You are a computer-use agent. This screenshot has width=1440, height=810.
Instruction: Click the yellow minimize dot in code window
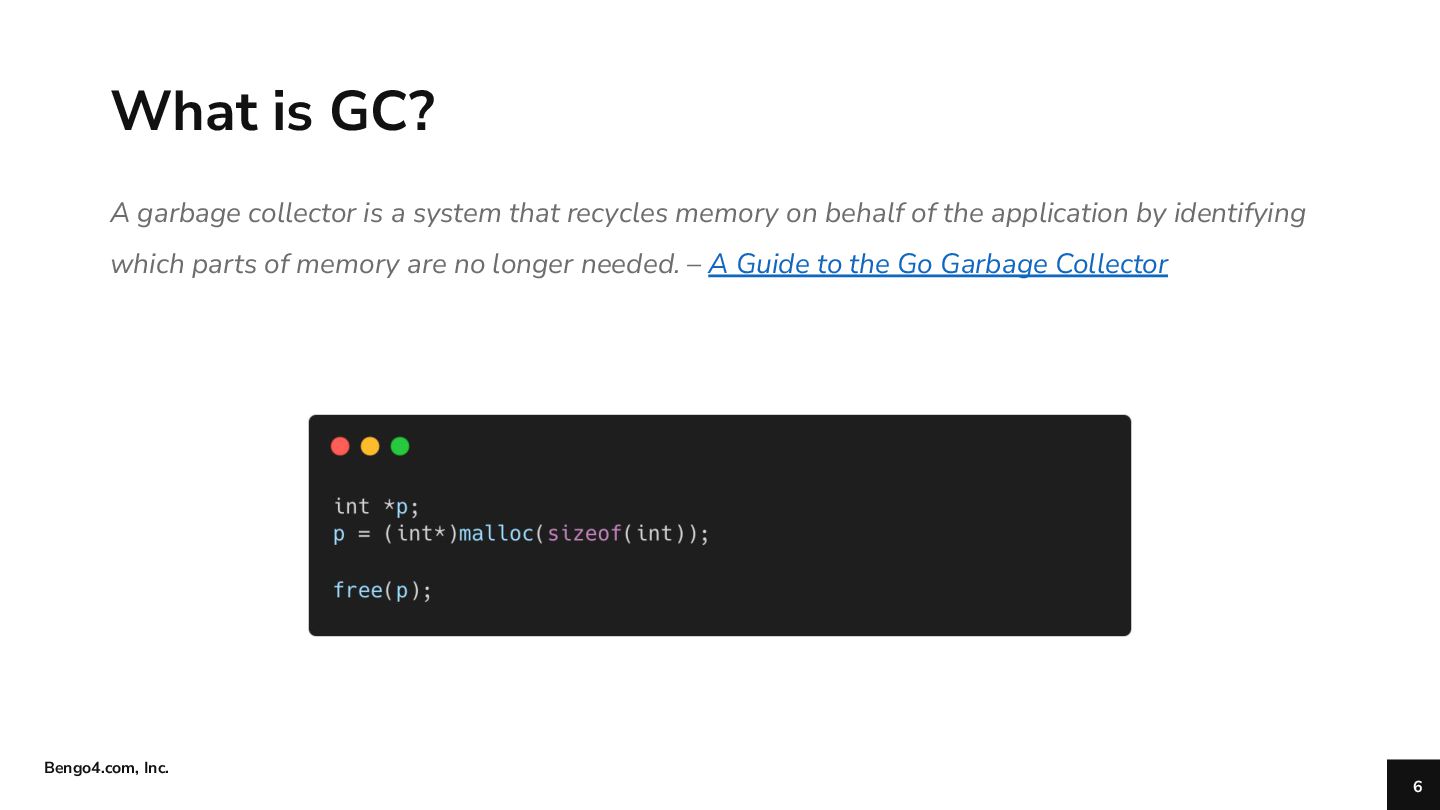click(x=370, y=446)
